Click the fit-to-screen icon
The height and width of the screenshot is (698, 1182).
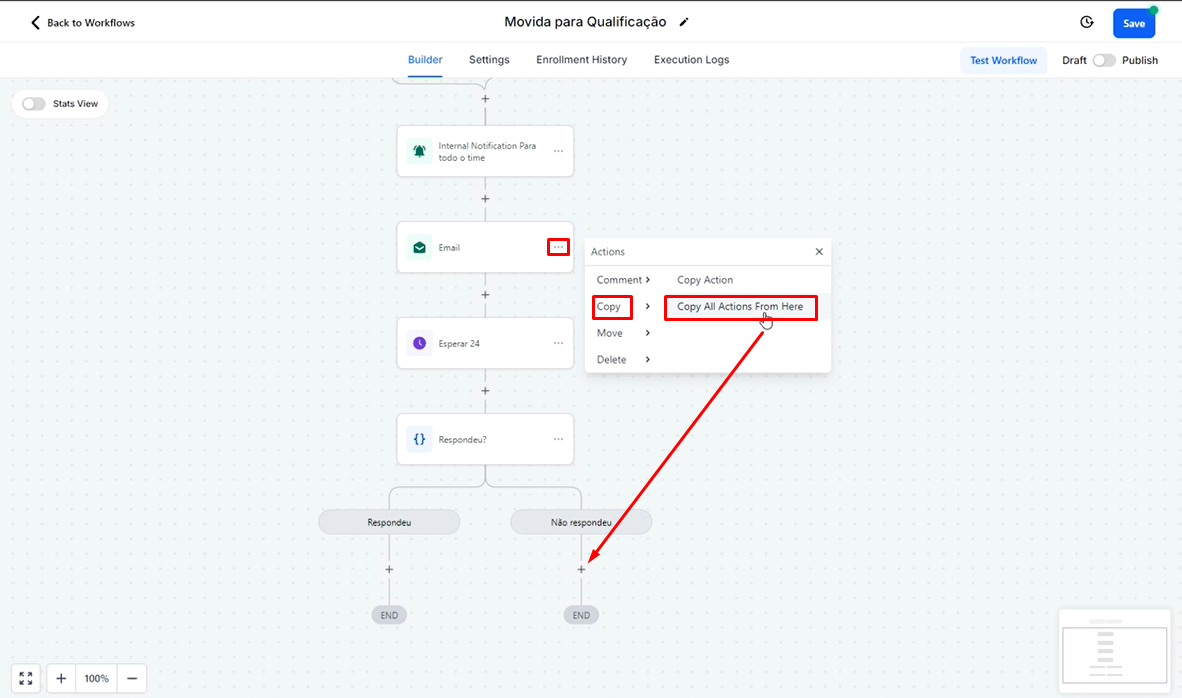pos(26,678)
